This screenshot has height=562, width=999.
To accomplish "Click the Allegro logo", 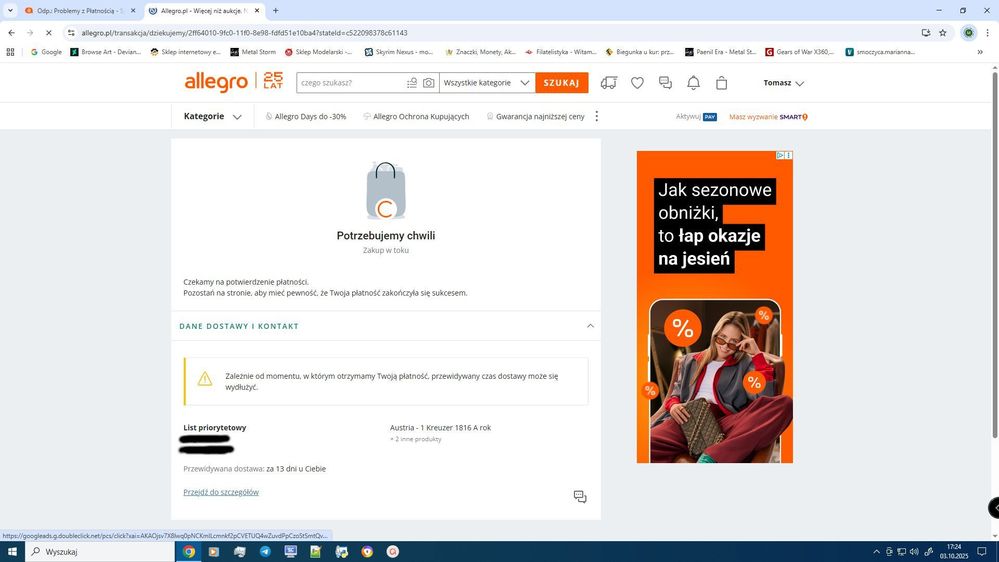I will pyautogui.click(x=215, y=83).
